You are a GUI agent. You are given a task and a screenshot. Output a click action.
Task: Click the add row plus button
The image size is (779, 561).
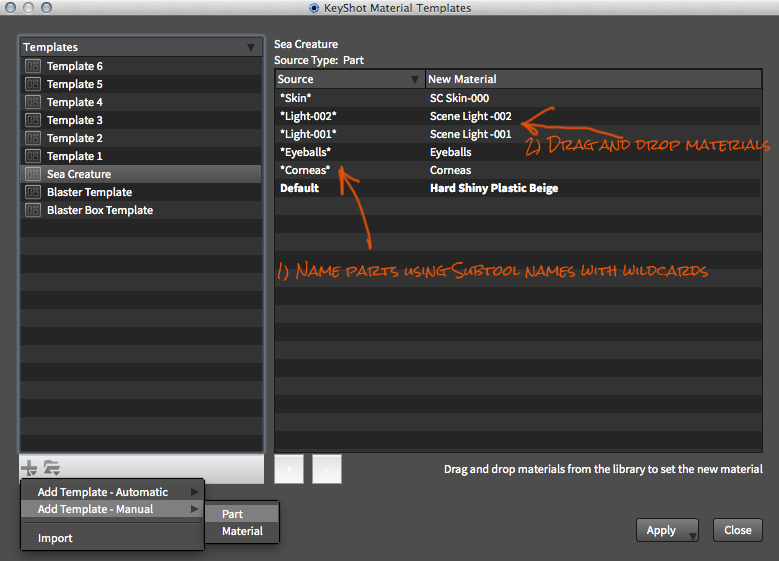(289, 469)
